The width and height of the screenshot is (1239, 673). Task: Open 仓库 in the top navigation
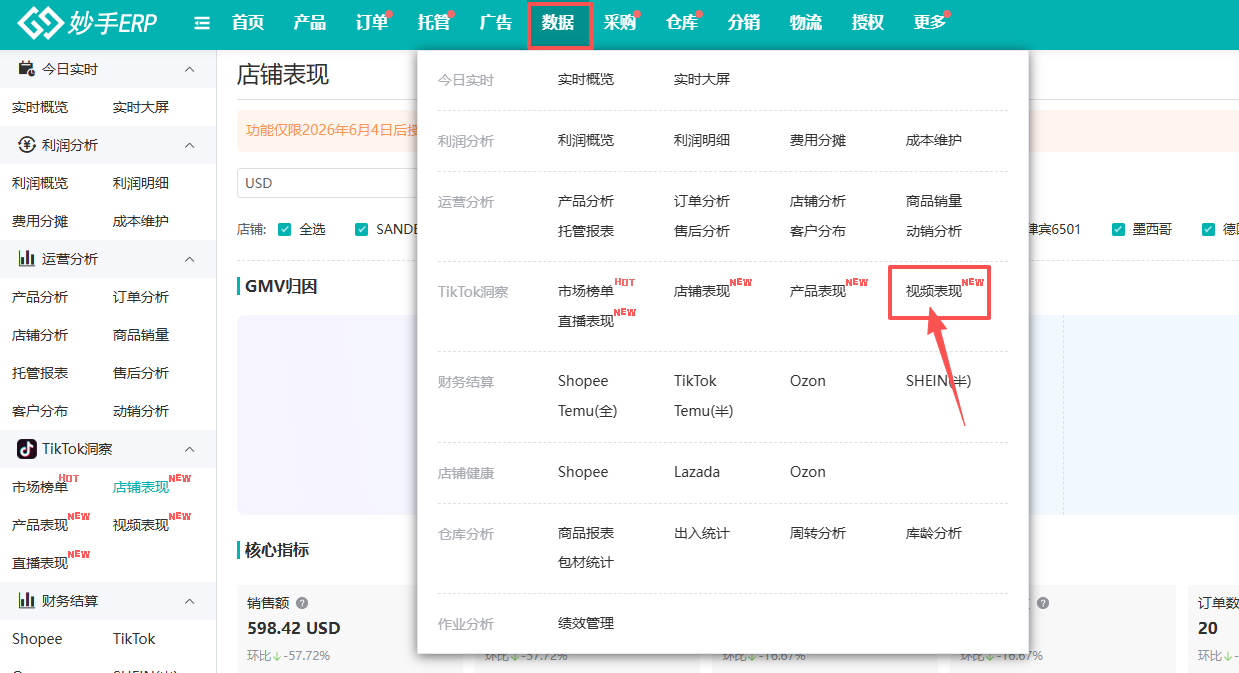point(682,23)
